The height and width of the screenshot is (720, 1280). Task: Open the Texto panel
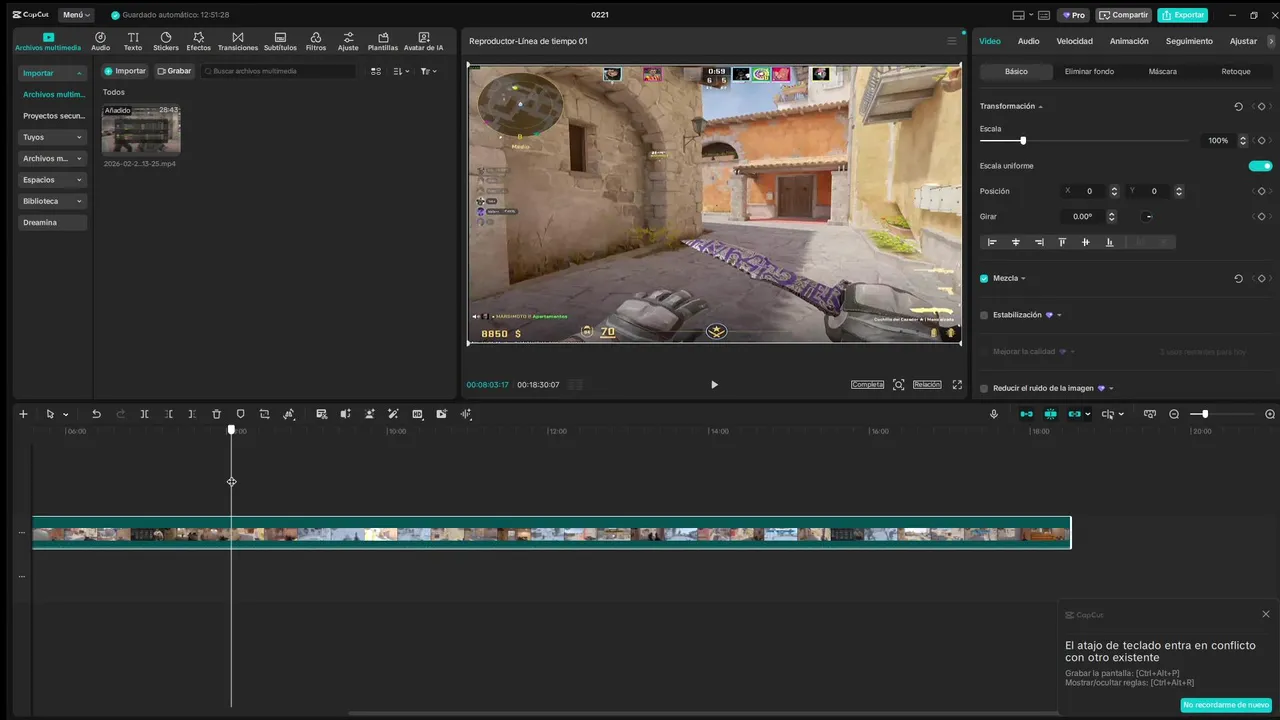point(133,41)
